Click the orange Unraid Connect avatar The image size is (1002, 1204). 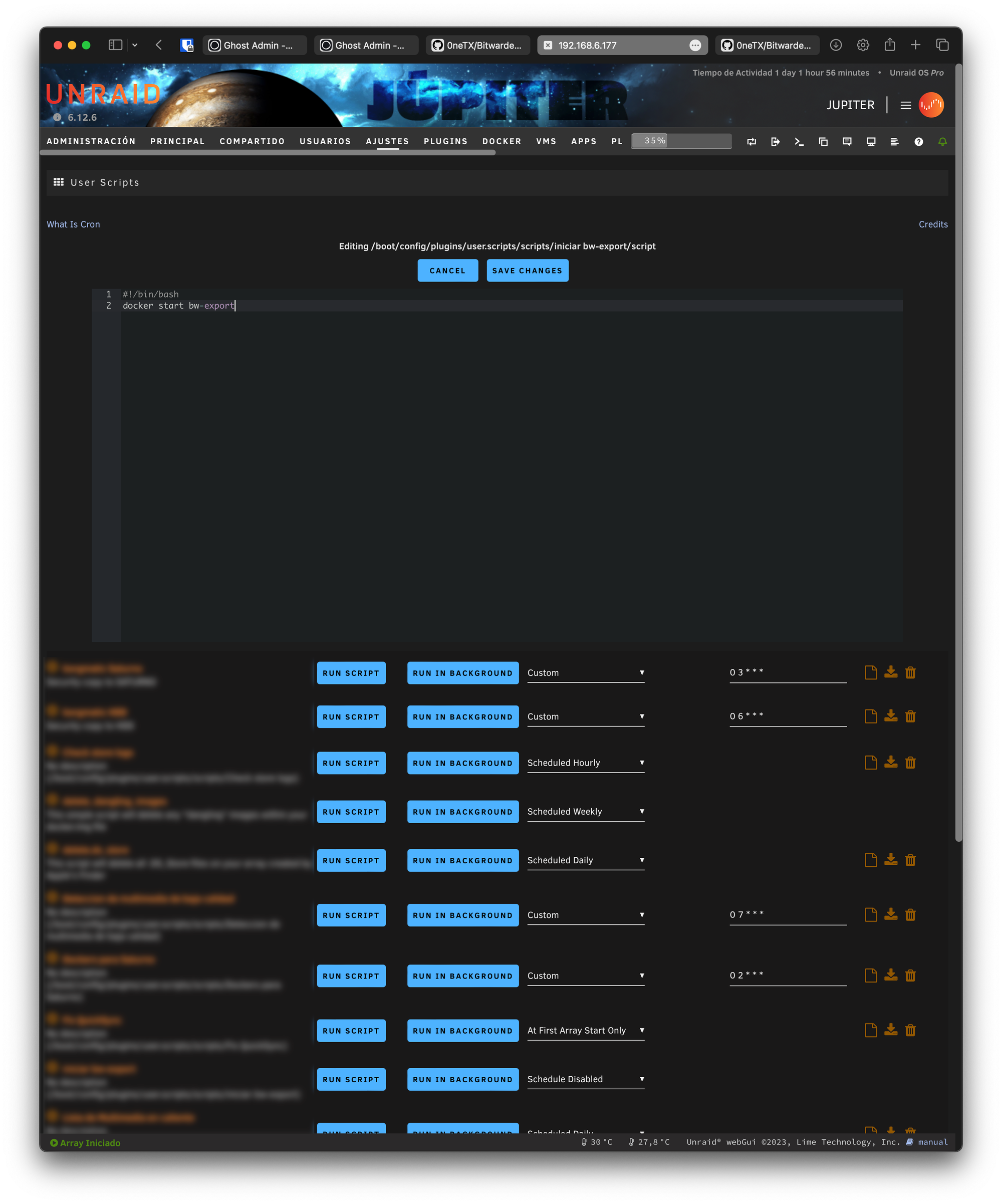pos(931,105)
